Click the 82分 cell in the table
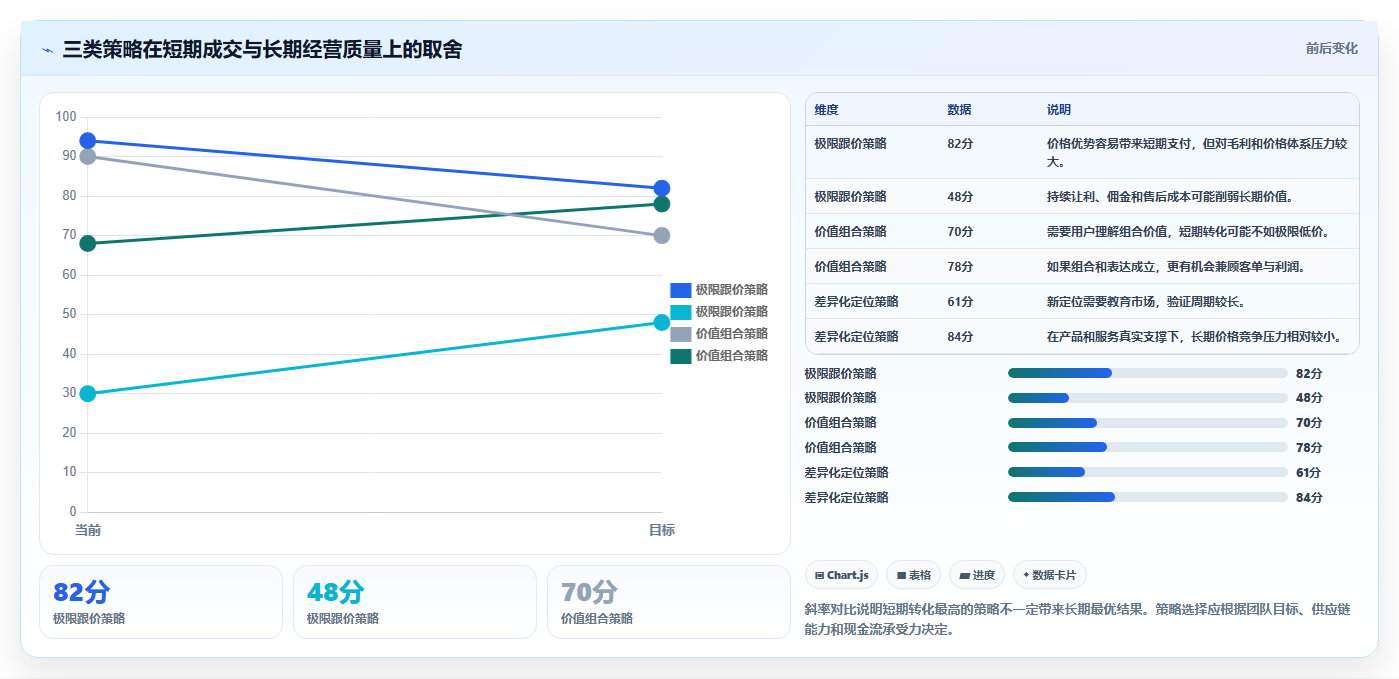This screenshot has width=1399, height=679. click(x=959, y=144)
